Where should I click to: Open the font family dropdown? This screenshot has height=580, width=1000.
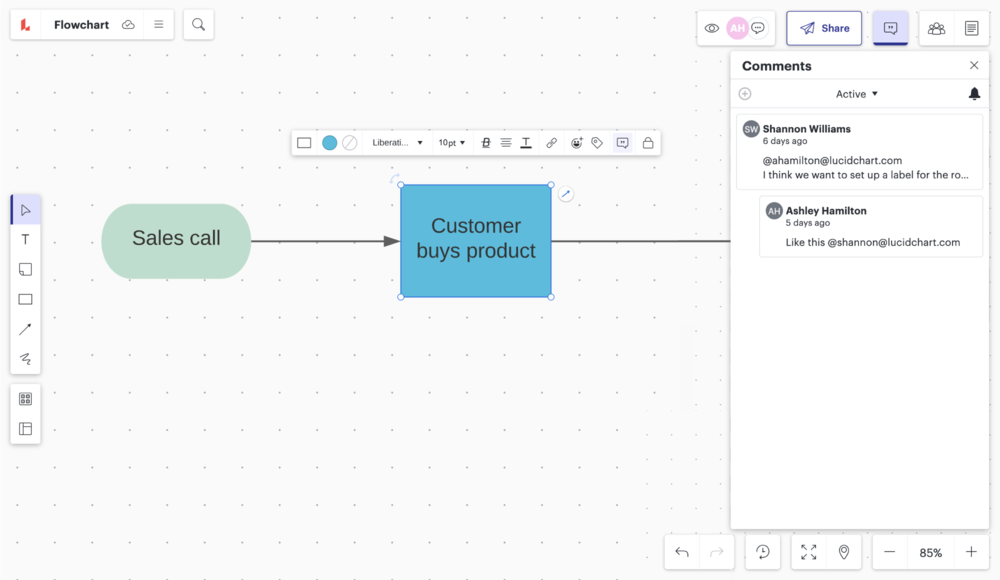397,143
